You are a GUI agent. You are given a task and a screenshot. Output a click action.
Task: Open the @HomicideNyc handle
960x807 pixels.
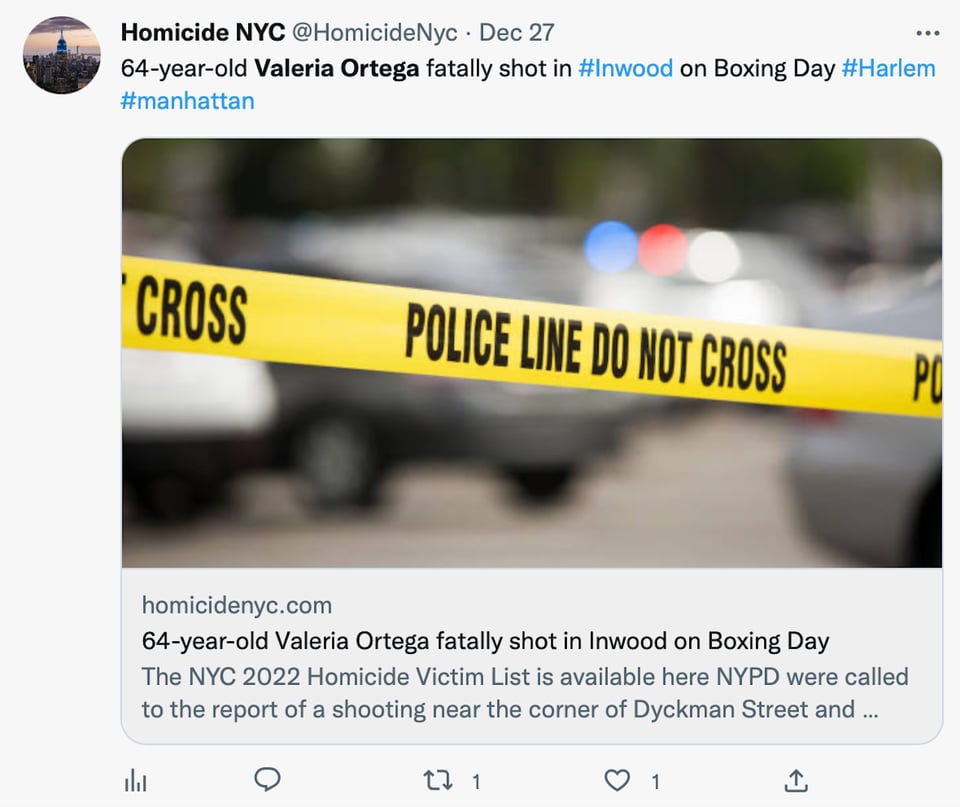(374, 32)
